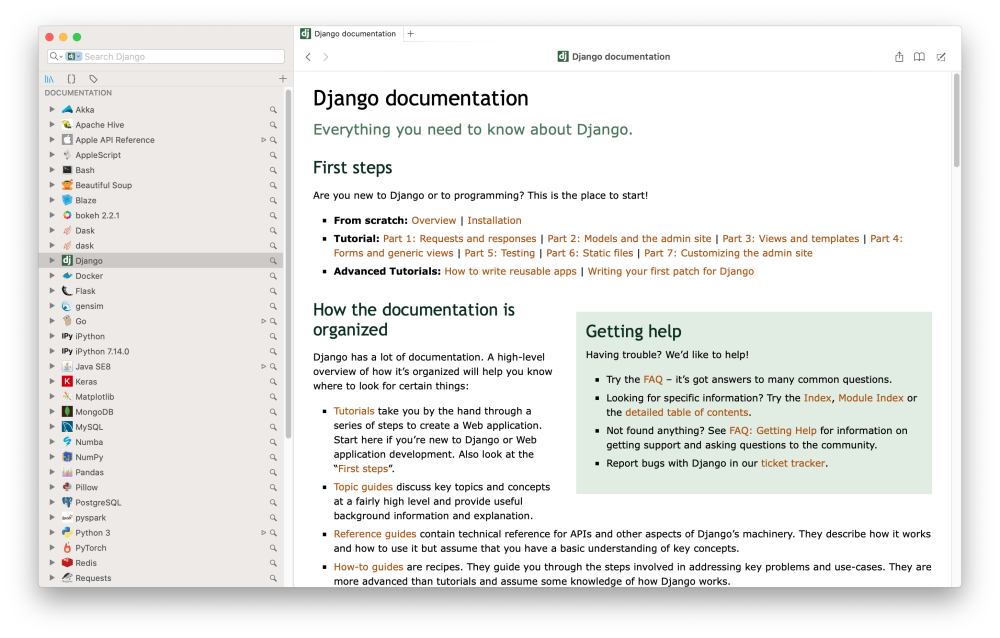
Task: Click the documentation page vertical scrollbar
Action: tap(957, 121)
